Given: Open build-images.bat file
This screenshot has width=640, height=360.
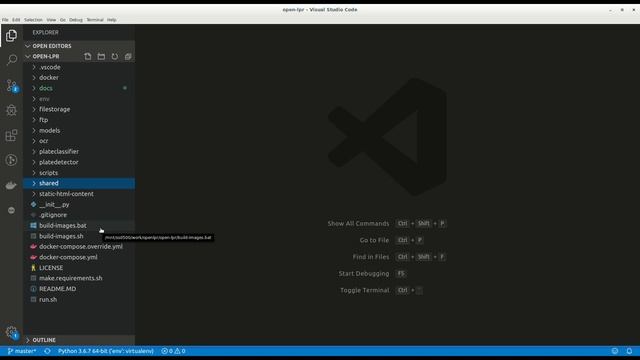Looking at the screenshot, I should click(79, 226).
